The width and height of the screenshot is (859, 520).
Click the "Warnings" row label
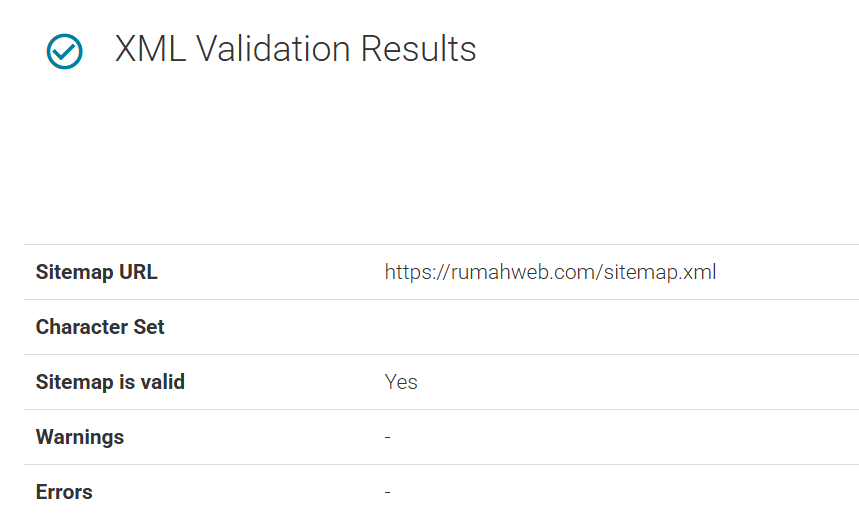(x=80, y=437)
